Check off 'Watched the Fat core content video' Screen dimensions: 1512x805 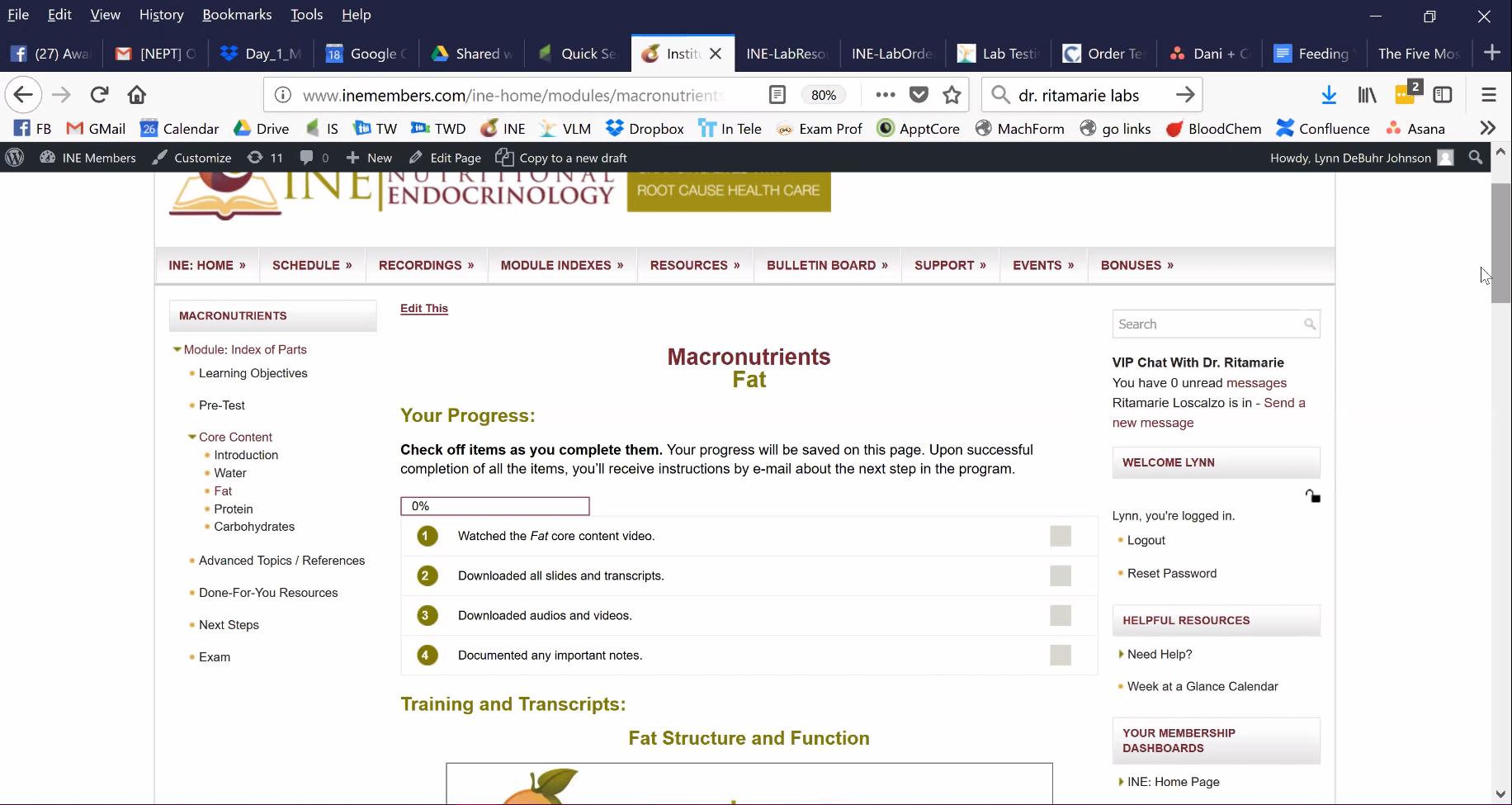pyautogui.click(x=1060, y=537)
